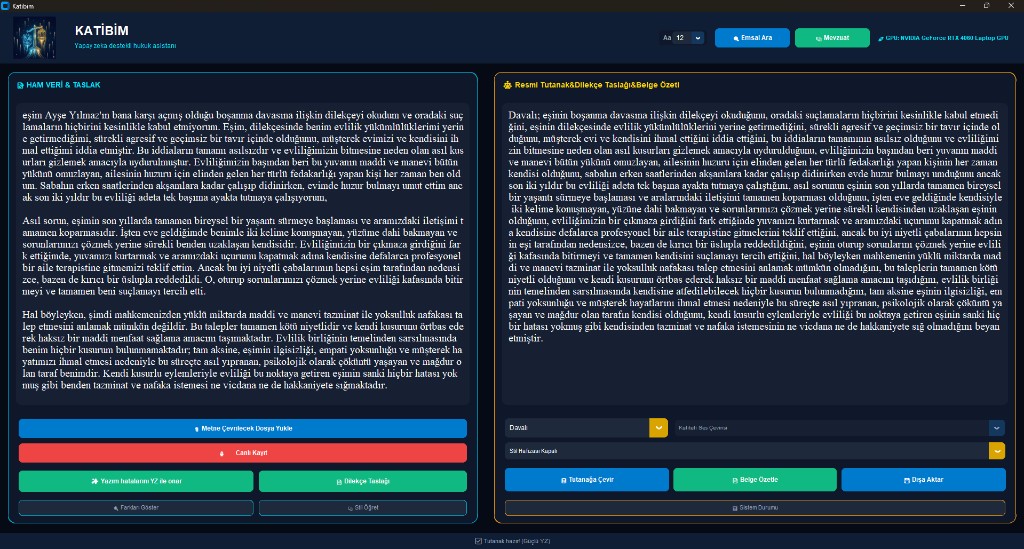Viewport: 1024px width, 549px height.
Task: Start Canlı Kayıt recording
Action: point(242,452)
